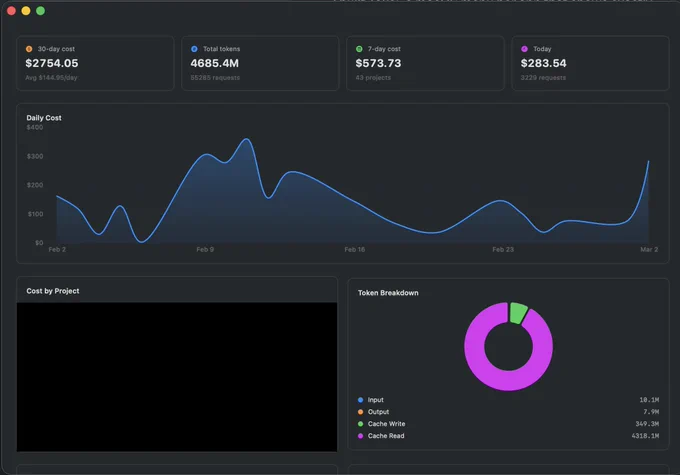
Task: Click the Feb 9 axis label
Action: click(x=205, y=249)
